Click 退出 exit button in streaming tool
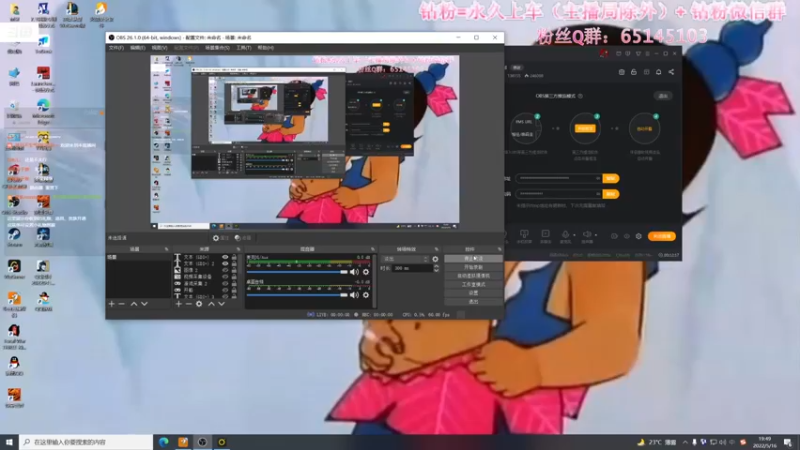 tap(663, 96)
